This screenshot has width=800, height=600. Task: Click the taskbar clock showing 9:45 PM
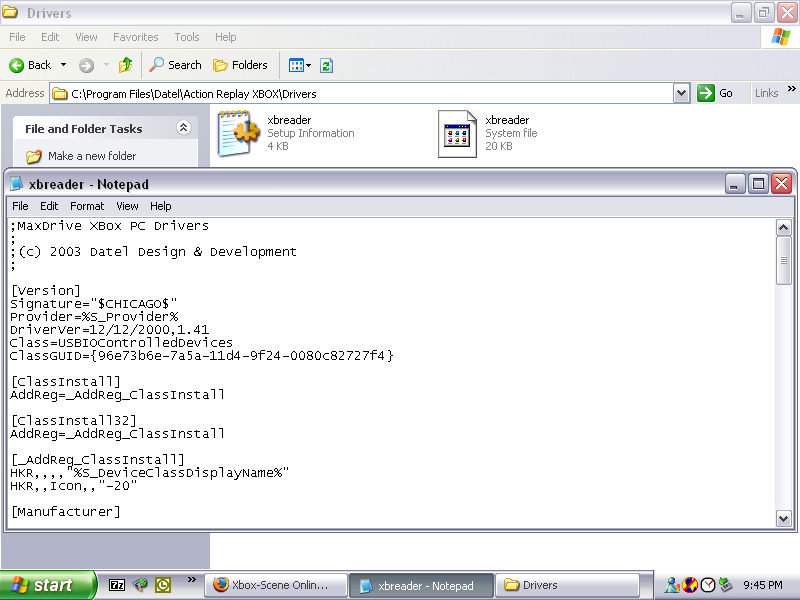click(x=763, y=585)
